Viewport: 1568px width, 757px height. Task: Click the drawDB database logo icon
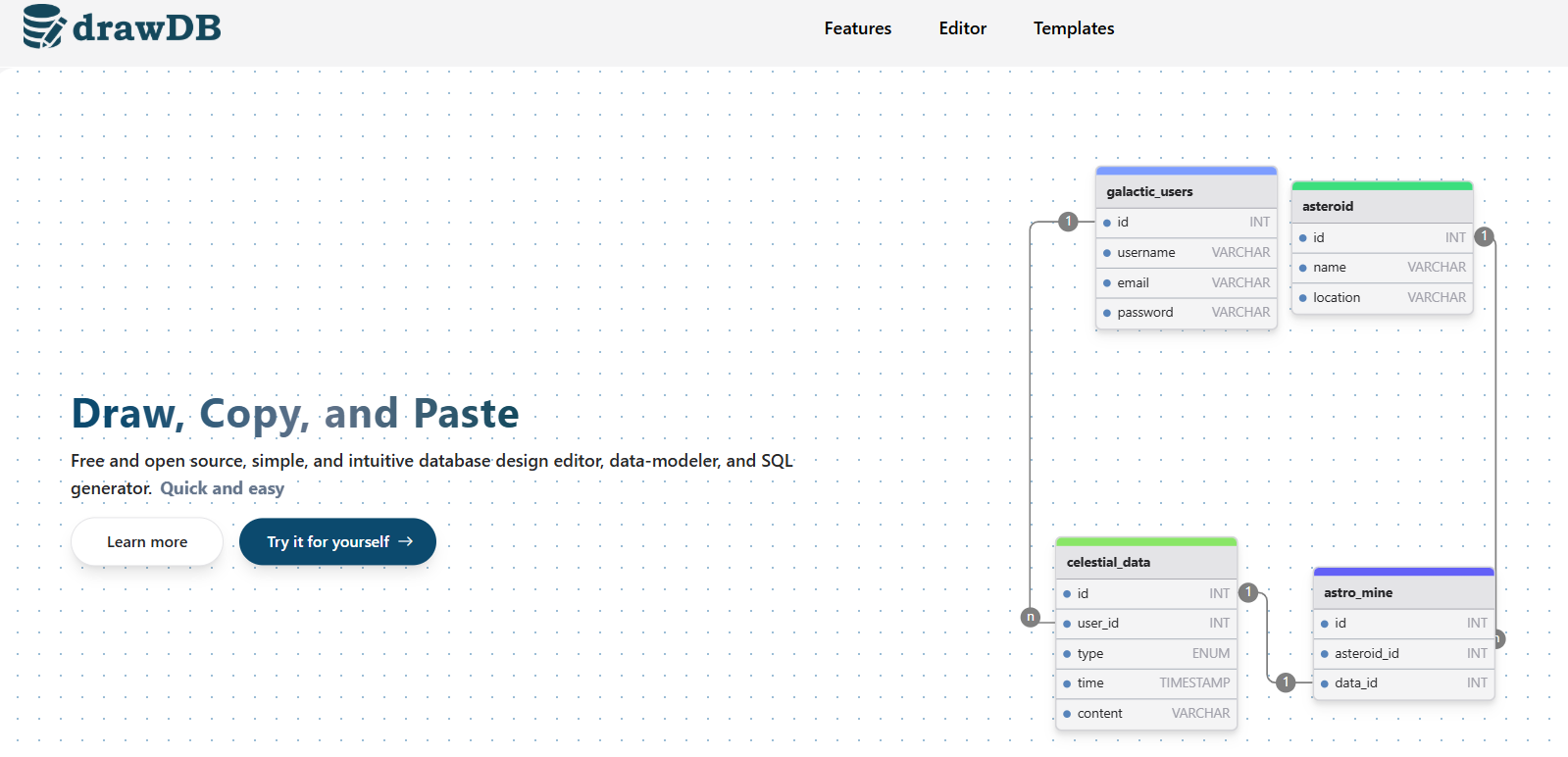coord(44,26)
